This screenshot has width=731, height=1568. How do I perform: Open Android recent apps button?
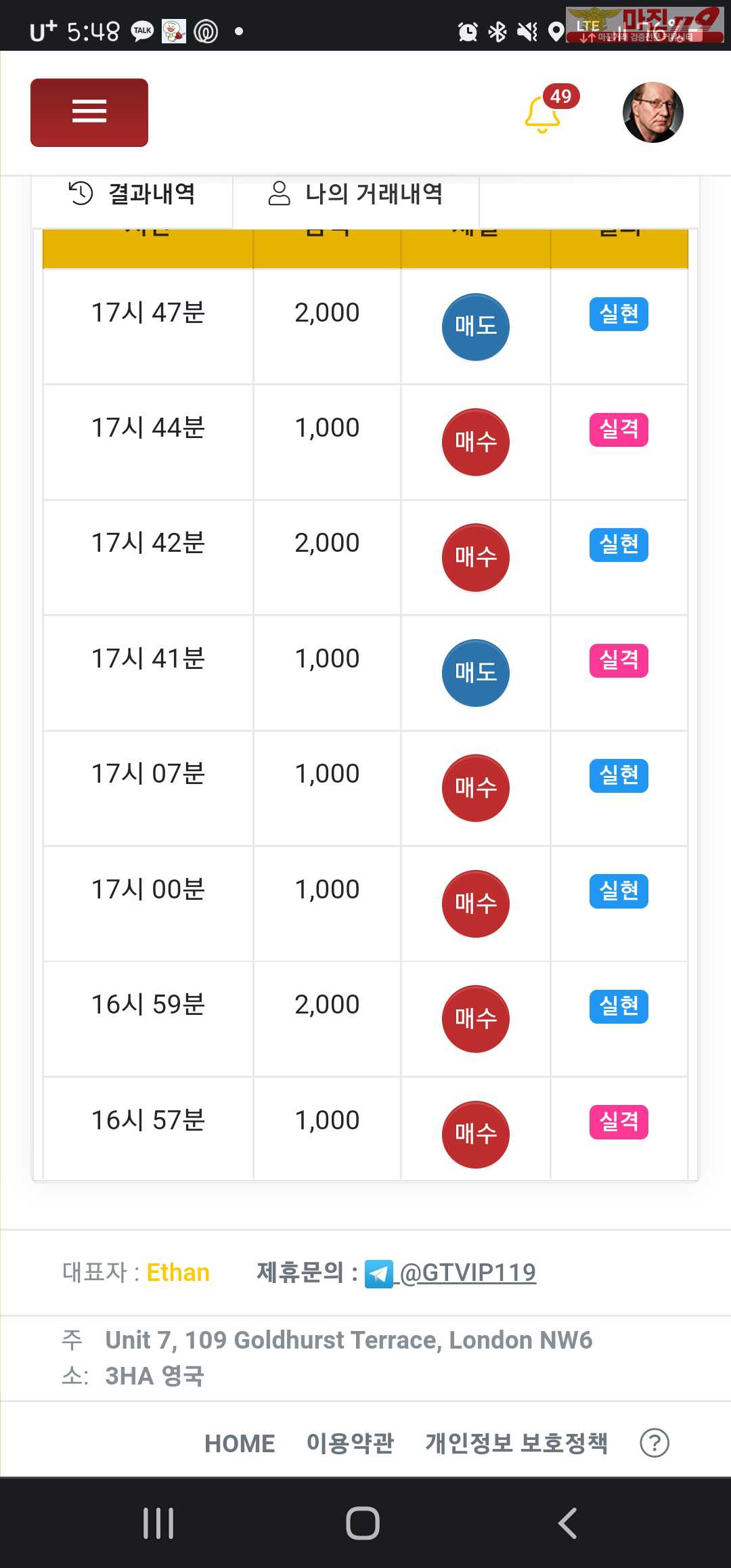(x=158, y=1523)
